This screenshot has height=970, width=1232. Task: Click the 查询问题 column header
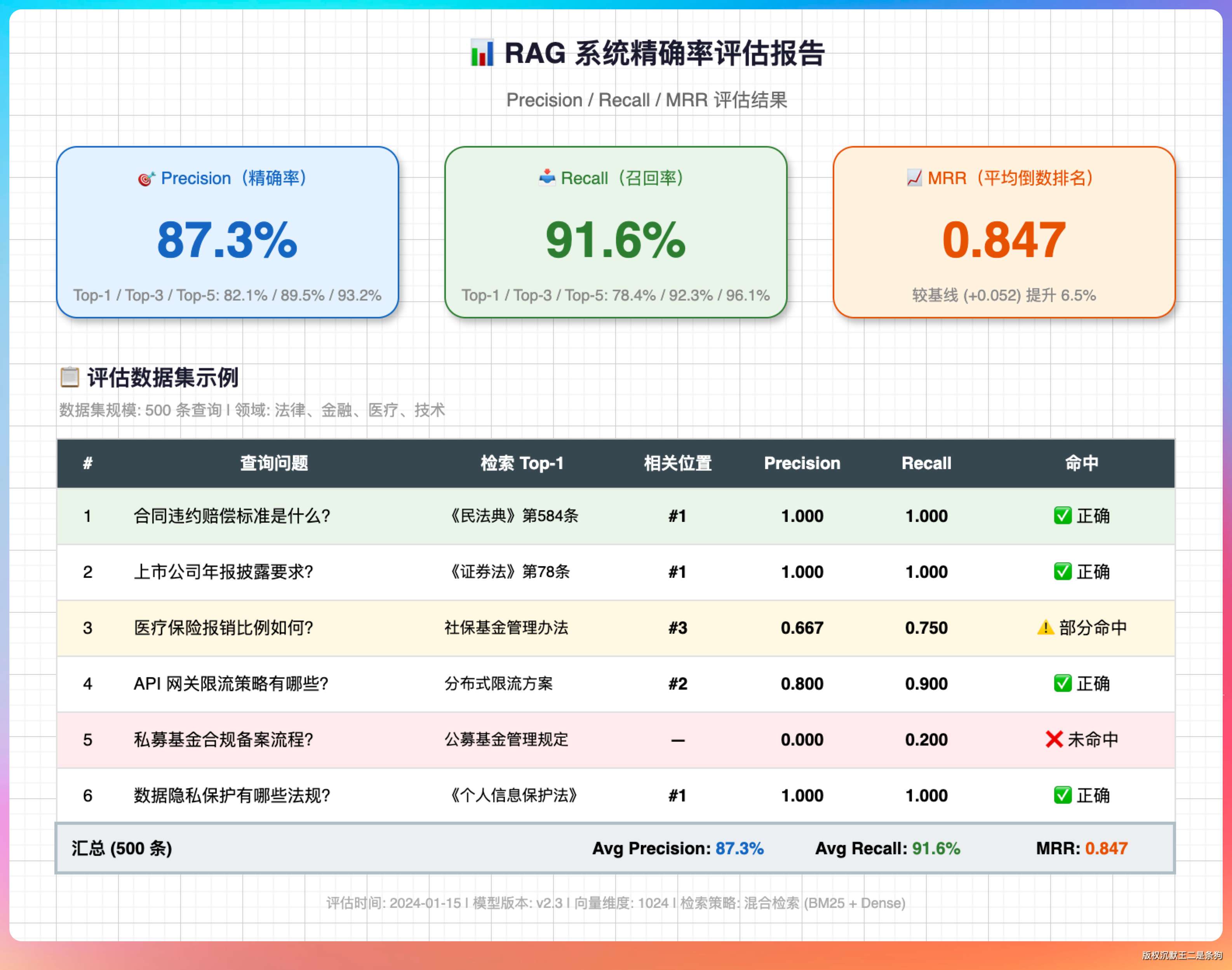pos(274,463)
